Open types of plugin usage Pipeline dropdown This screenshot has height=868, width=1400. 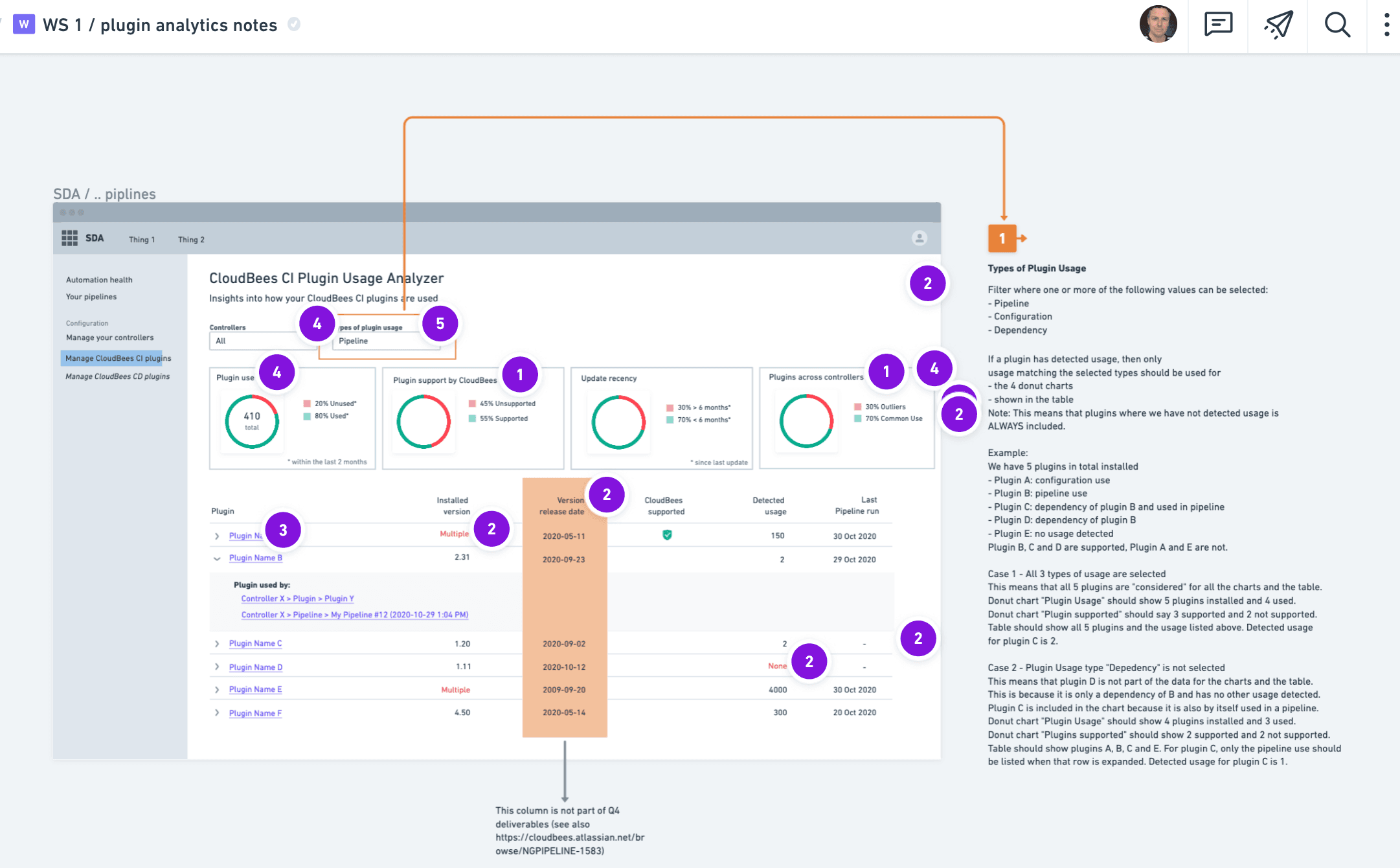387,341
